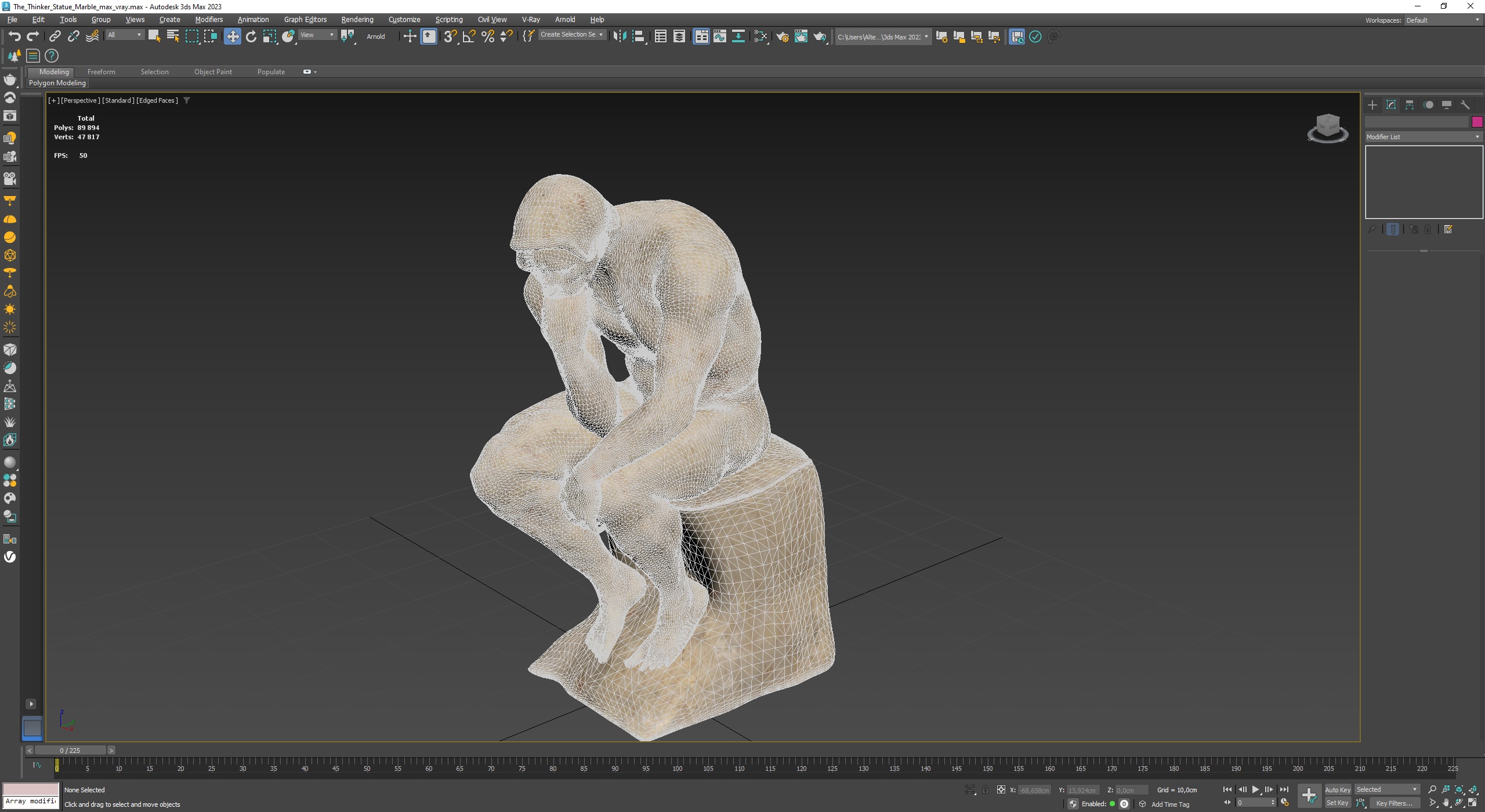Click the Polygon Modeling panel label
Screen dimensions: 1485x812
57,83
